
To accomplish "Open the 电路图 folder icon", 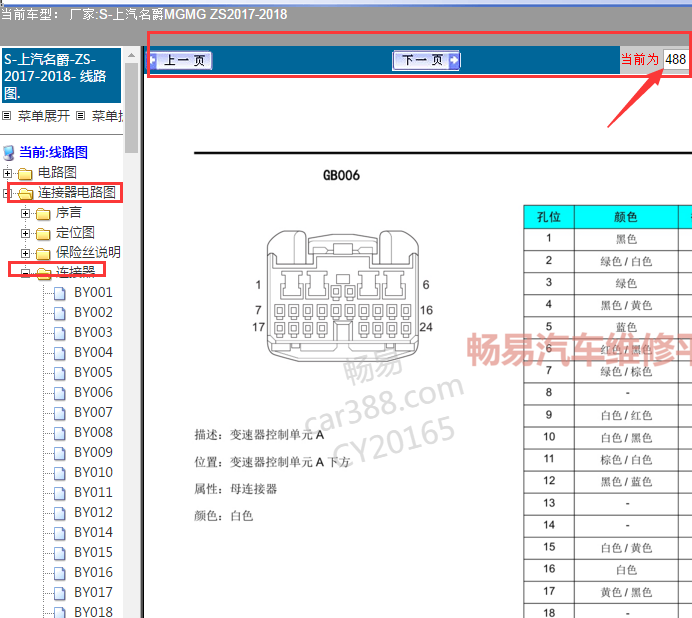I will click(x=25, y=173).
